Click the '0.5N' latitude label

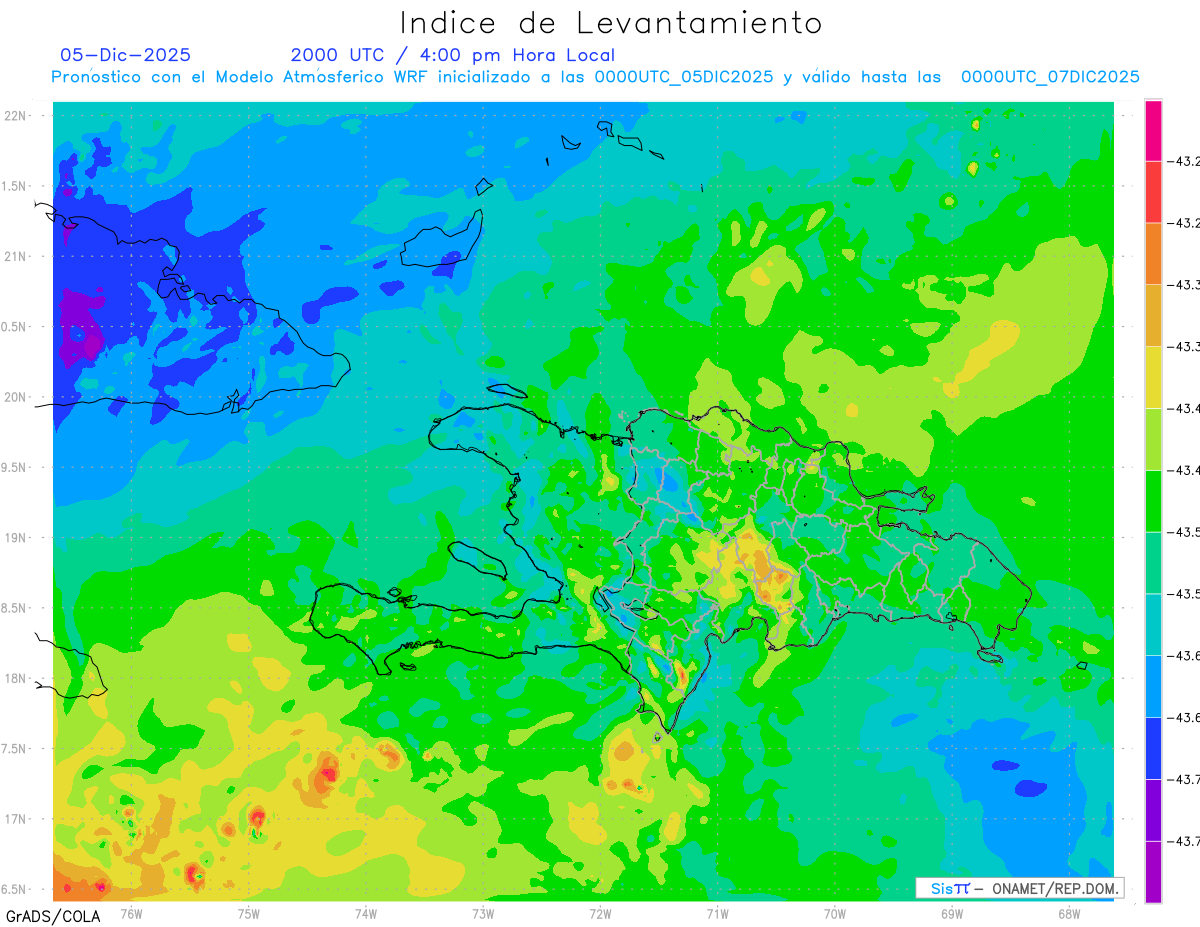coord(14,327)
